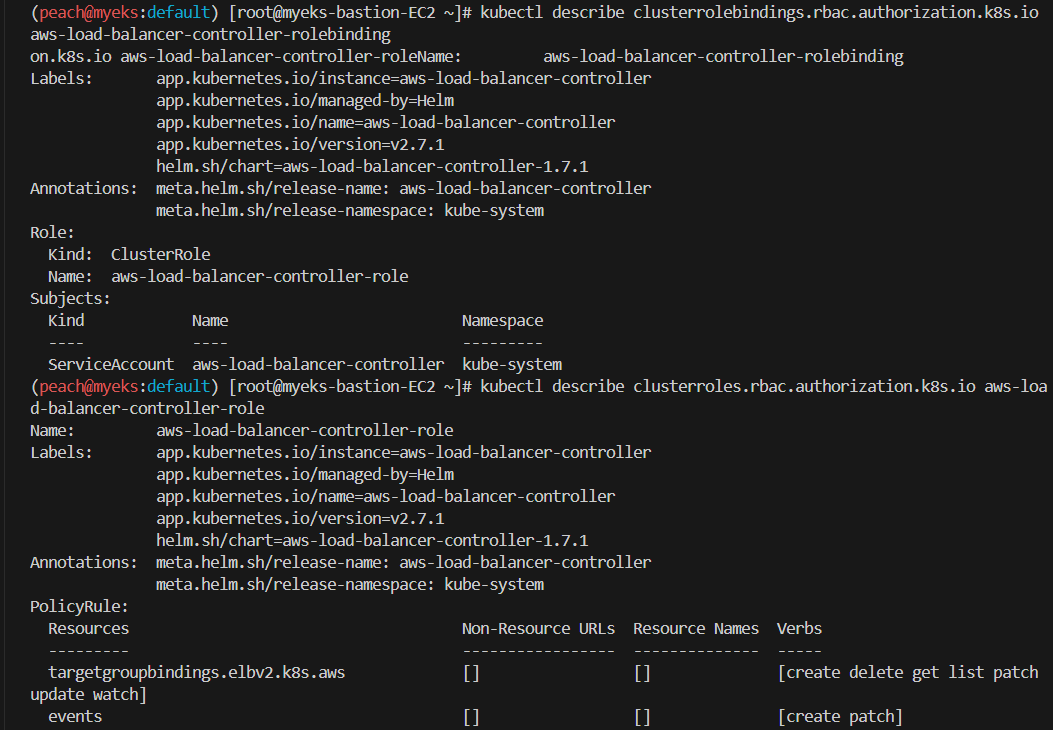Click the 'Resources' column header
Image resolution: width=1053 pixels, height=730 pixels.
click(x=89, y=629)
